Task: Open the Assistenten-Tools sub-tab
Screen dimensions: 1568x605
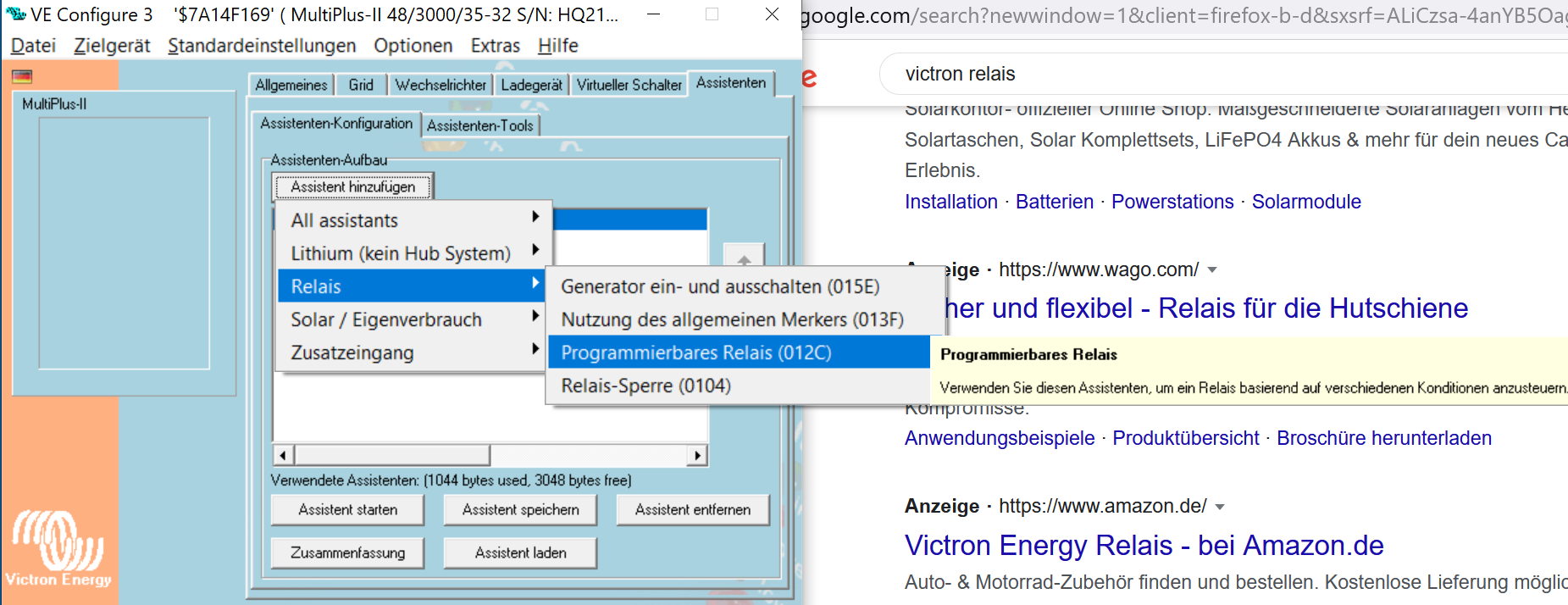Action: point(479,125)
